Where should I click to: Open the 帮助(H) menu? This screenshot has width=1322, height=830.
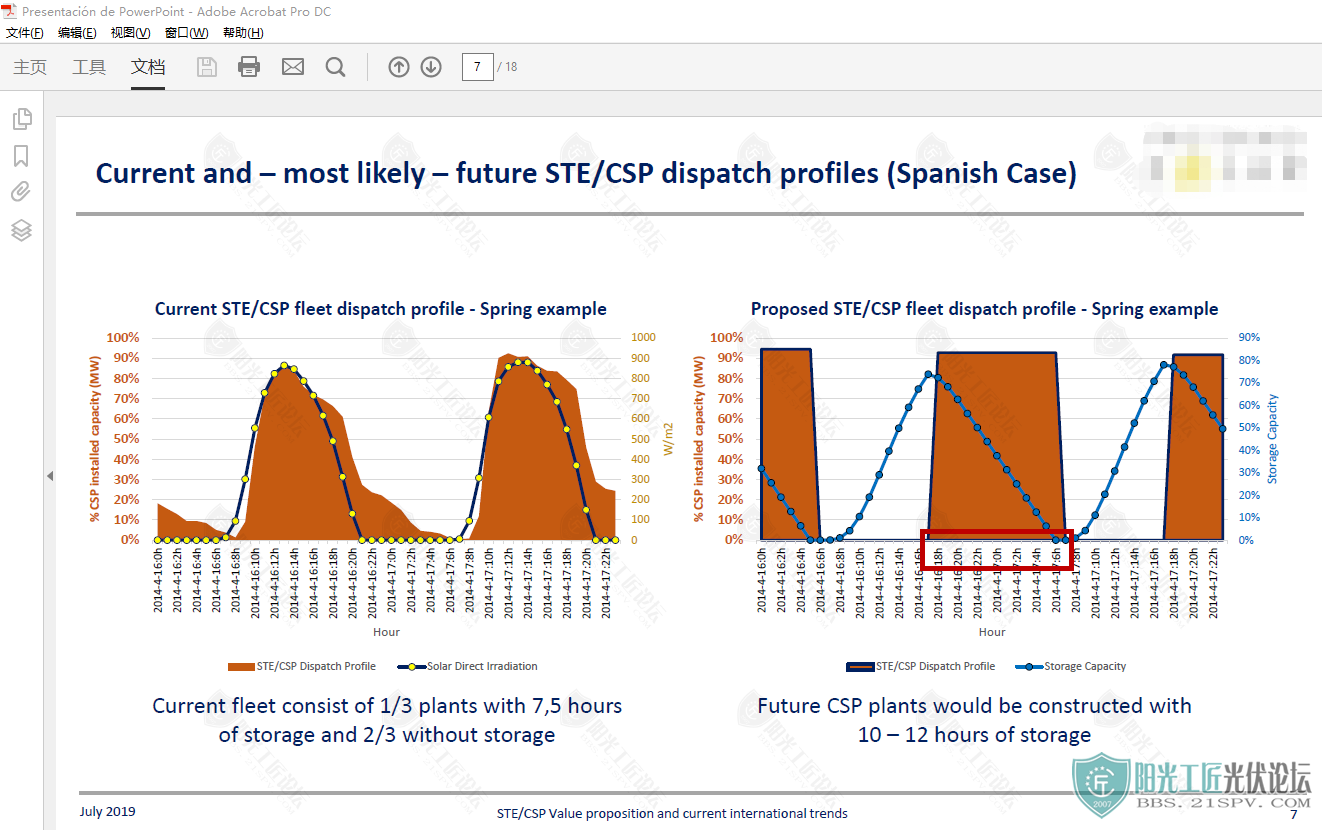pyautogui.click(x=243, y=33)
